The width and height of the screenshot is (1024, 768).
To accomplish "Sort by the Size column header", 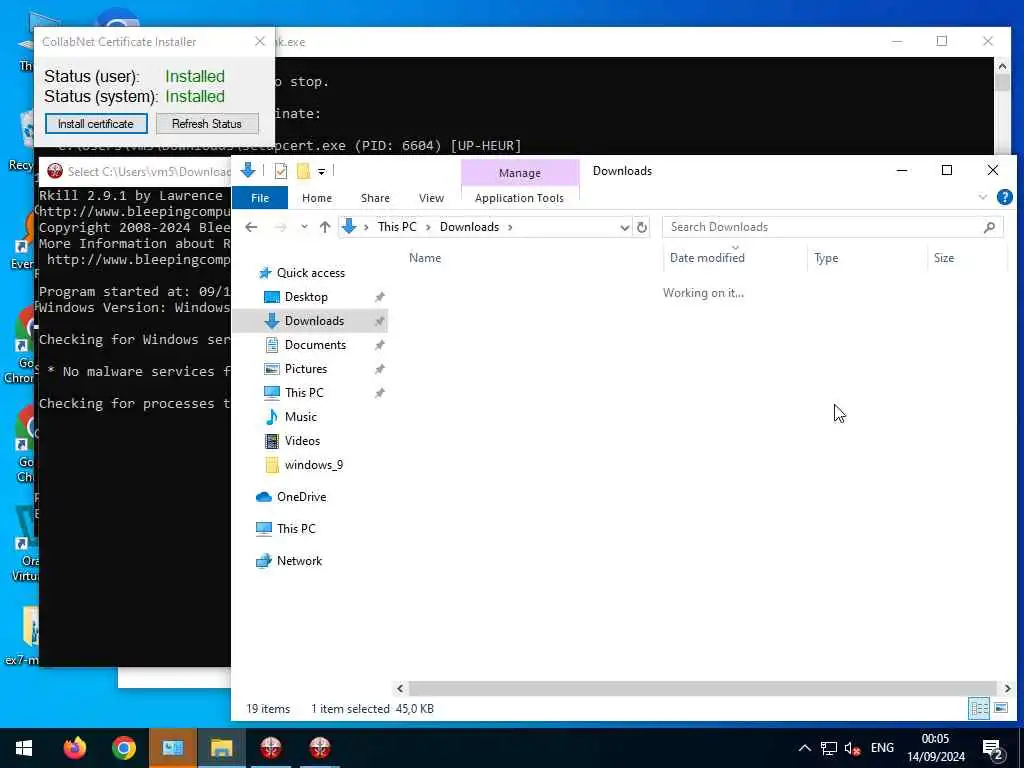I will pos(944,258).
